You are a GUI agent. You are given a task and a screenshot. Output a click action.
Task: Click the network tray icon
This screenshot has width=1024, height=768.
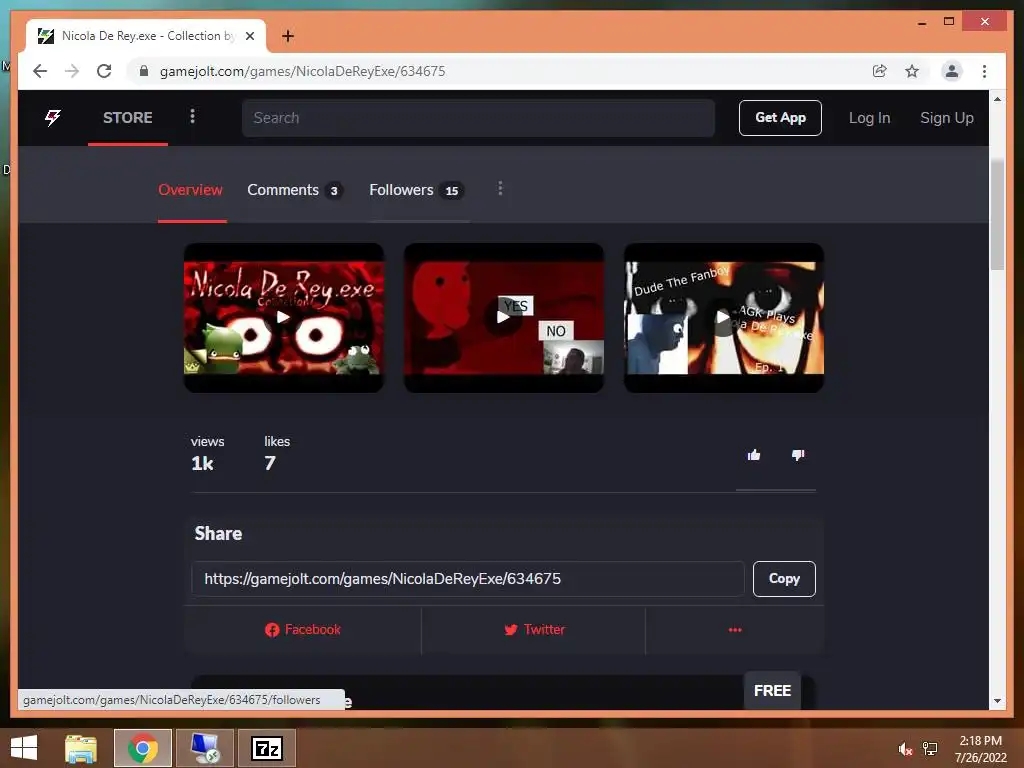tap(930, 749)
